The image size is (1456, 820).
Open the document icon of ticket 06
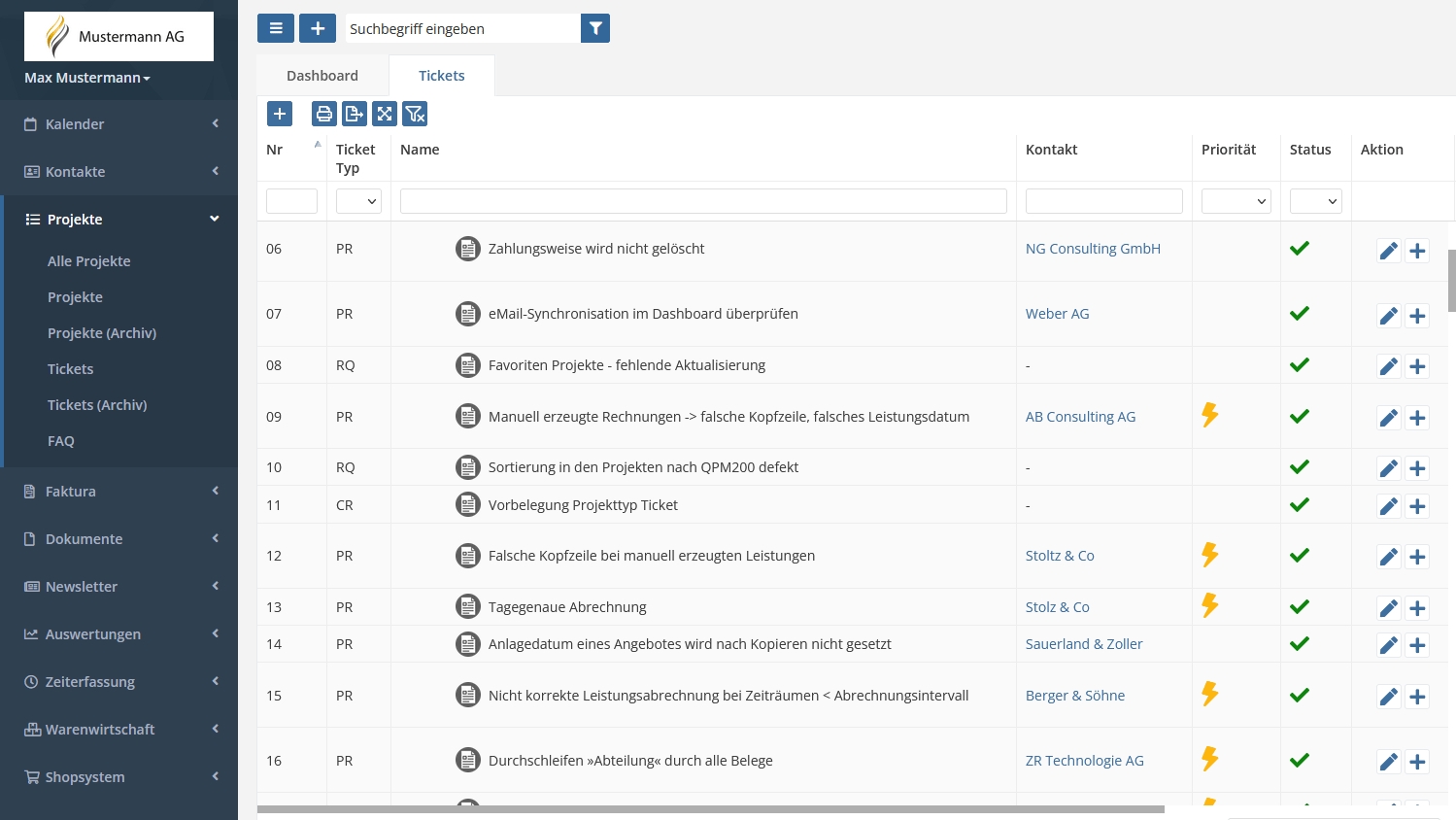tap(468, 249)
